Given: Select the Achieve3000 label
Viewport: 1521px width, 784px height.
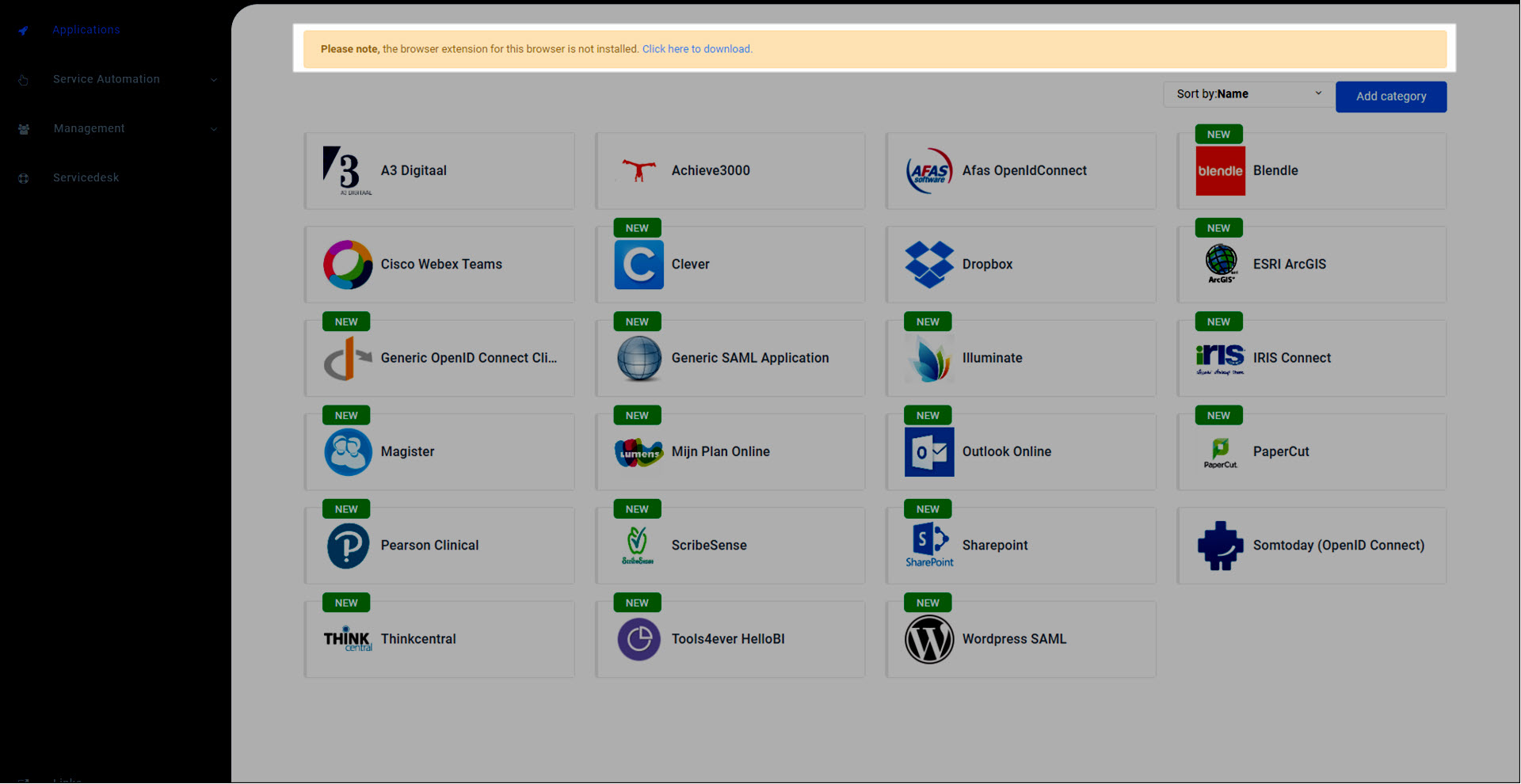Looking at the screenshot, I should coord(711,170).
